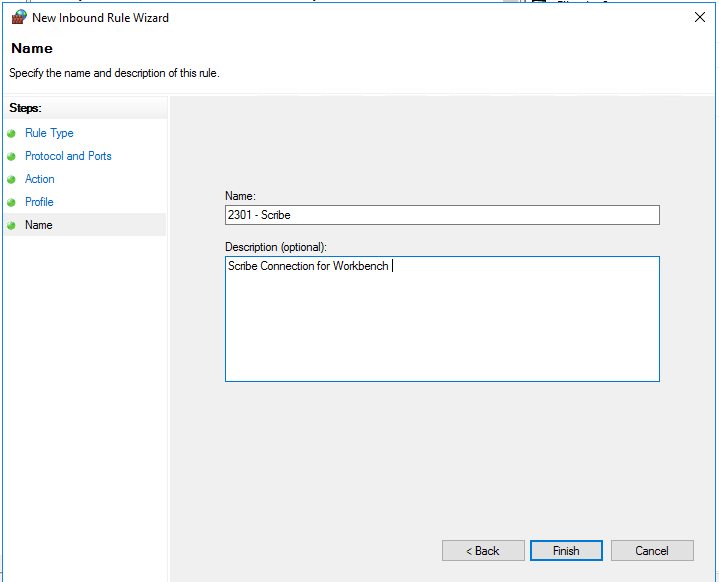This screenshot has width=719, height=582.
Task: Click the rule Name text field
Action: (x=442, y=215)
